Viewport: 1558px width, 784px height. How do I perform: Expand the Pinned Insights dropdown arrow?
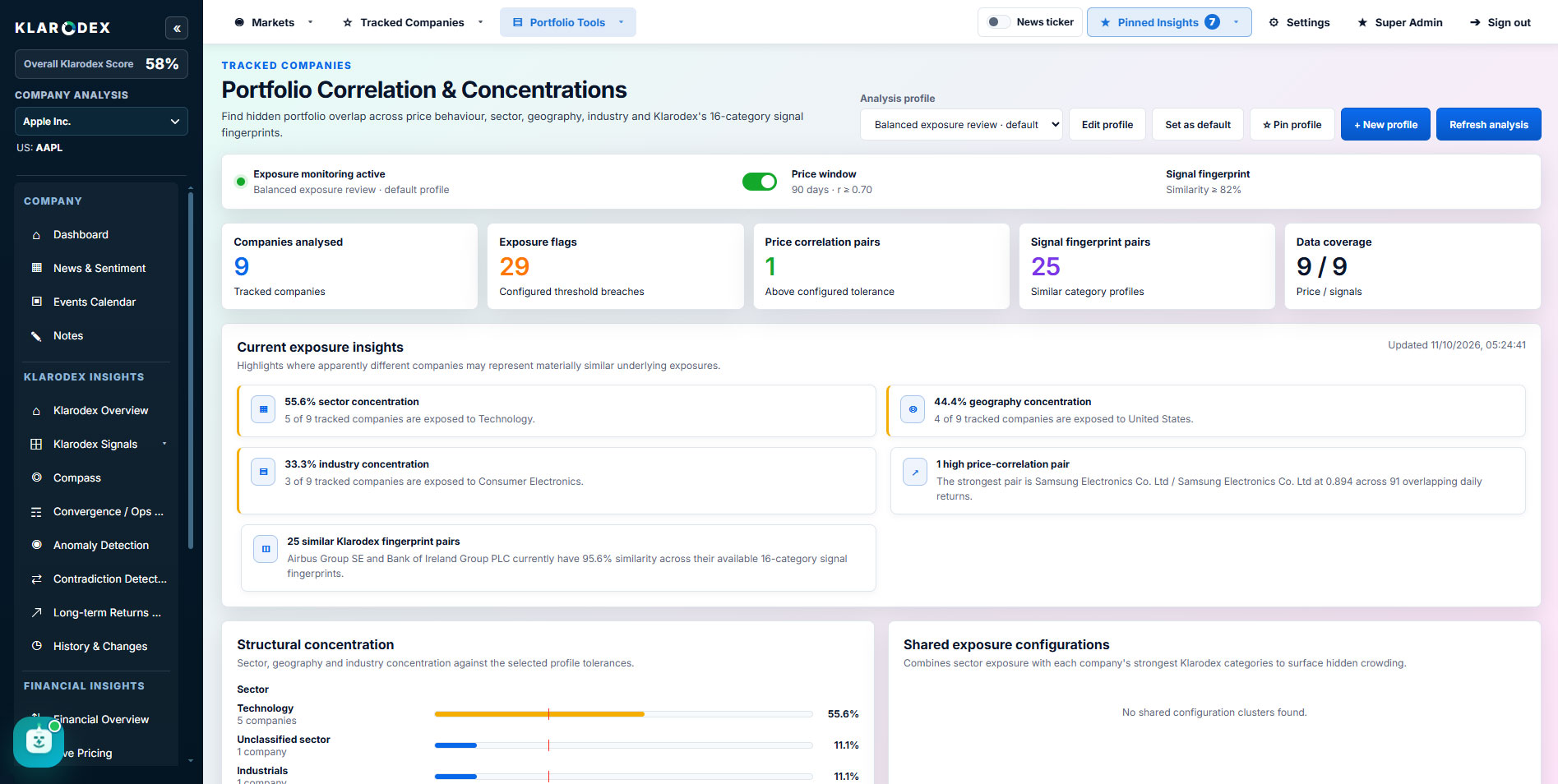[1236, 22]
